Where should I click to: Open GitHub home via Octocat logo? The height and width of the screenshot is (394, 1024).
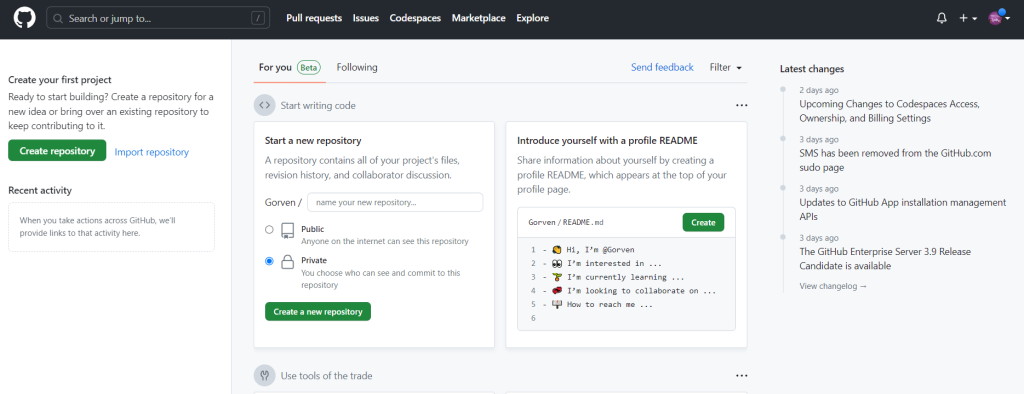[x=25, y=18]
